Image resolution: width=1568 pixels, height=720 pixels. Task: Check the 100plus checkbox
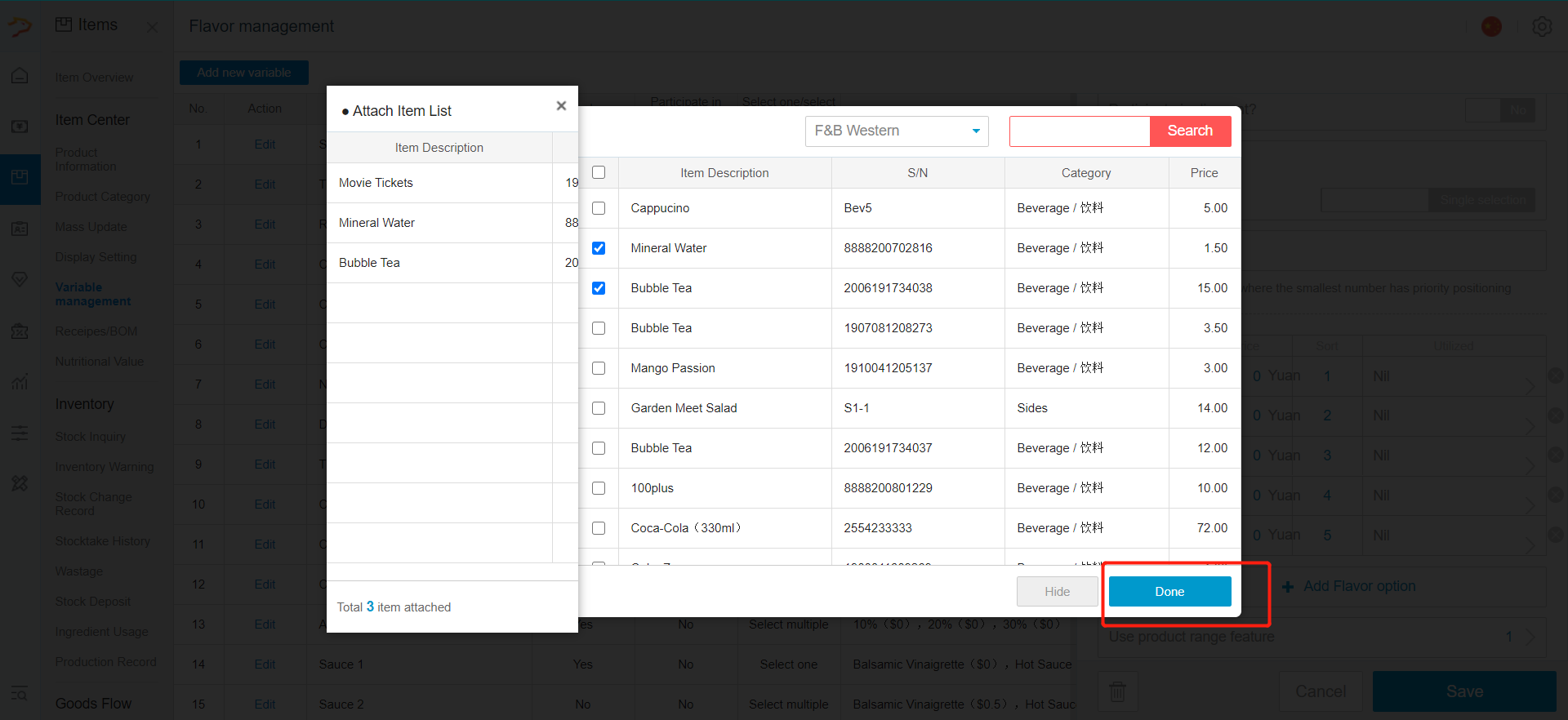(x=599, y=488)
